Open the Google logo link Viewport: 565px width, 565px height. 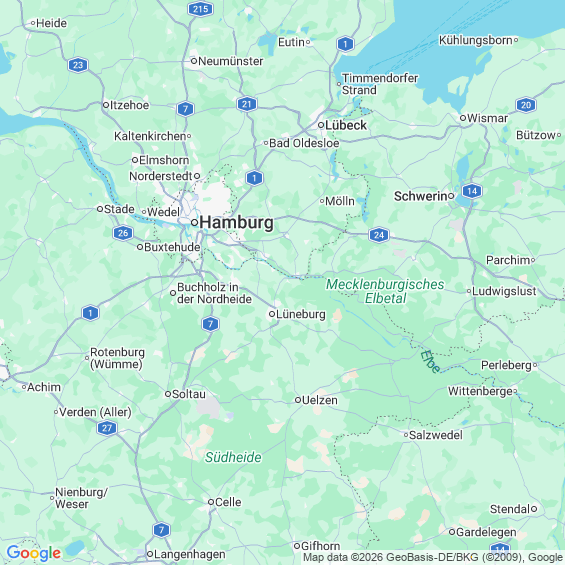click(34, 553)
